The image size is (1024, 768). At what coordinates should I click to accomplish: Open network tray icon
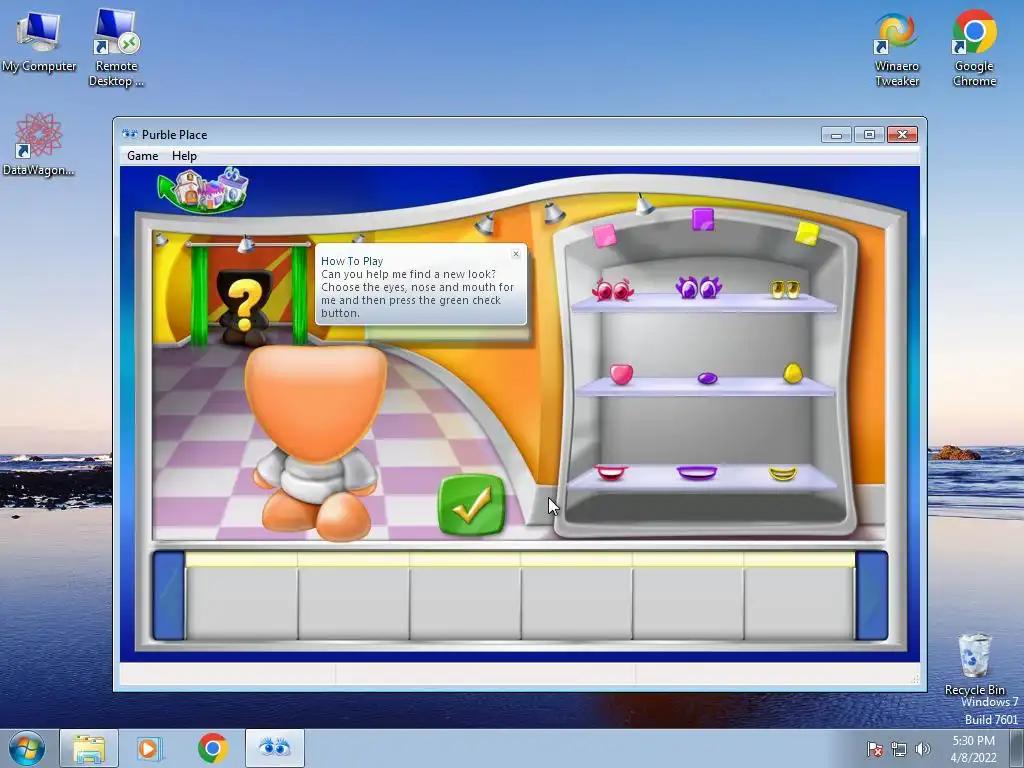click(x=899, y=750)
